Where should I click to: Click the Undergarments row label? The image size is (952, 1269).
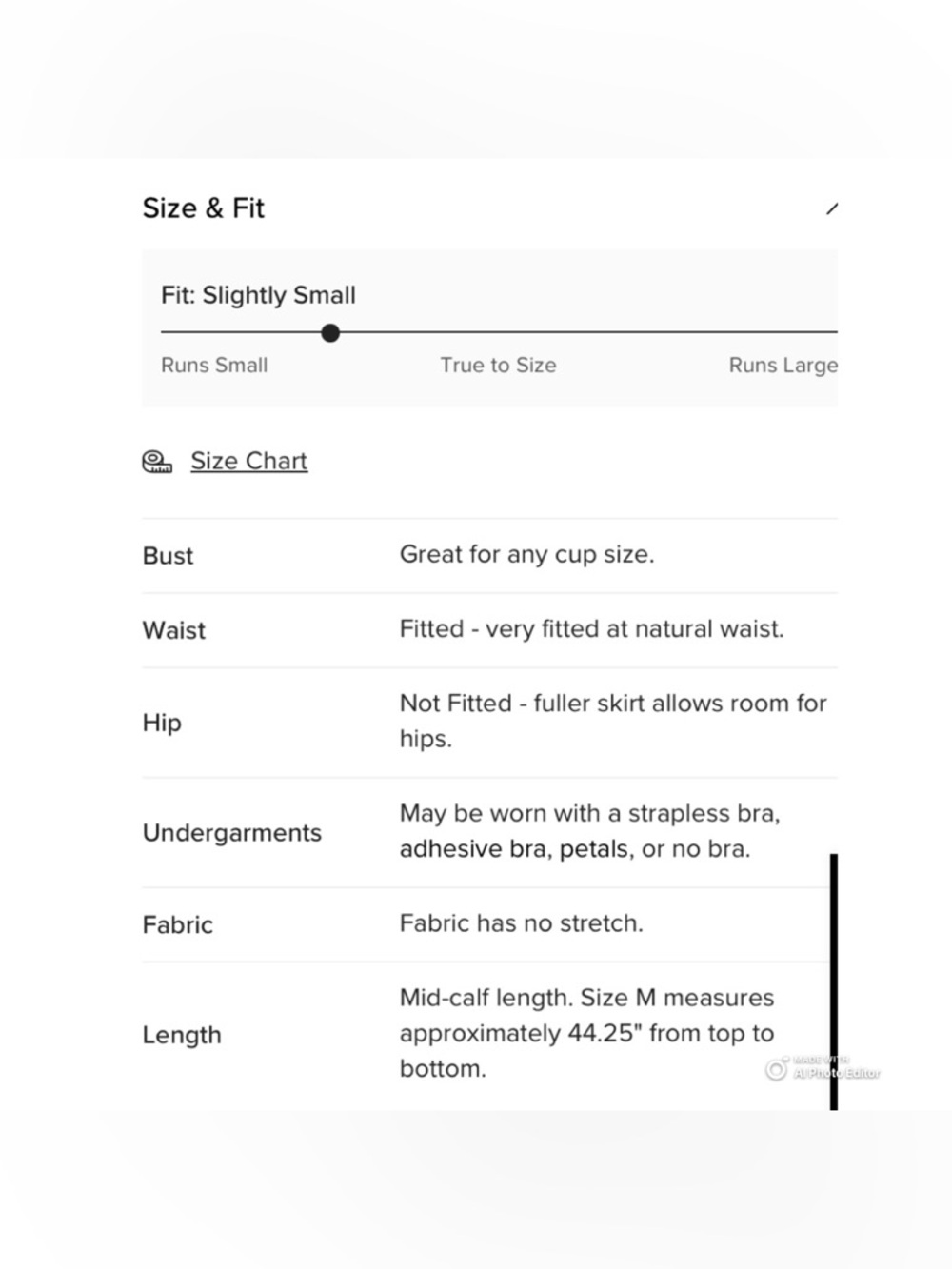pos(232,833)
